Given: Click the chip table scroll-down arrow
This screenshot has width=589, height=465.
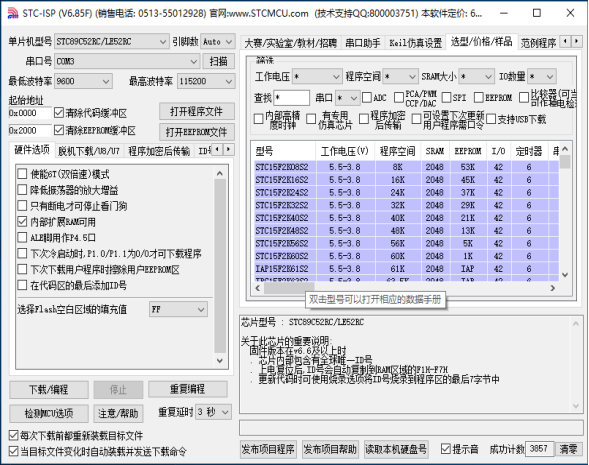Looking at the screenshot, I should point(565,275).
